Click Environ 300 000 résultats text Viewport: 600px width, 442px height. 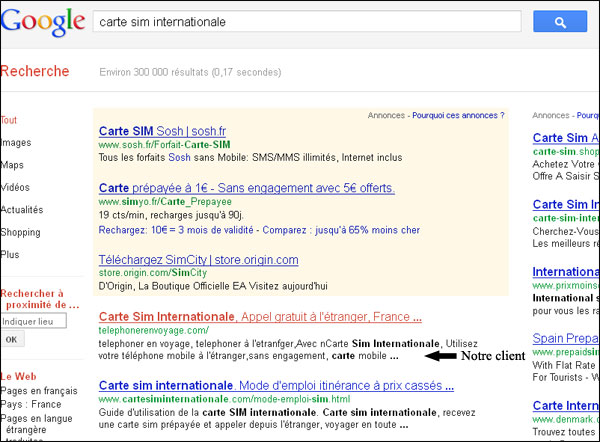tap(190, 72)
